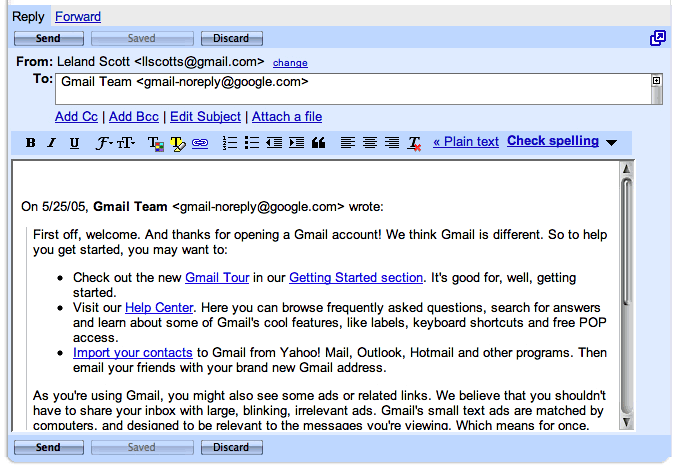
Task: Attach a file to the reply
Action: [287, 116]
